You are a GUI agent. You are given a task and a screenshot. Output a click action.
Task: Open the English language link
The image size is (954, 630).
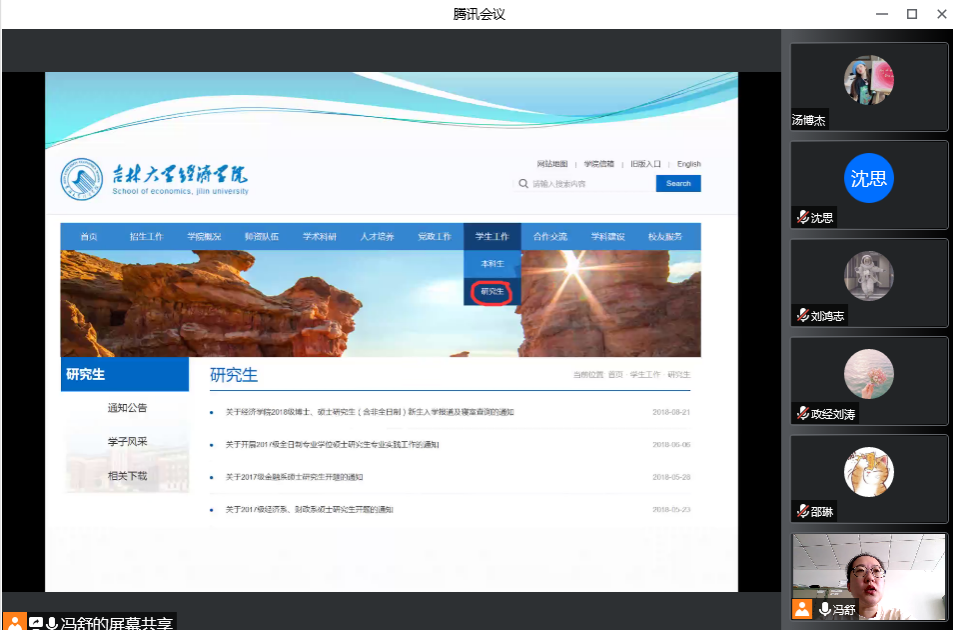[x=688, y=164]
